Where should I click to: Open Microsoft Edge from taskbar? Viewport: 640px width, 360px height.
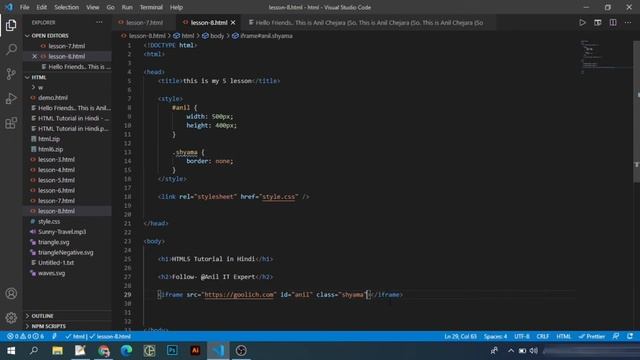pos(126,351)
